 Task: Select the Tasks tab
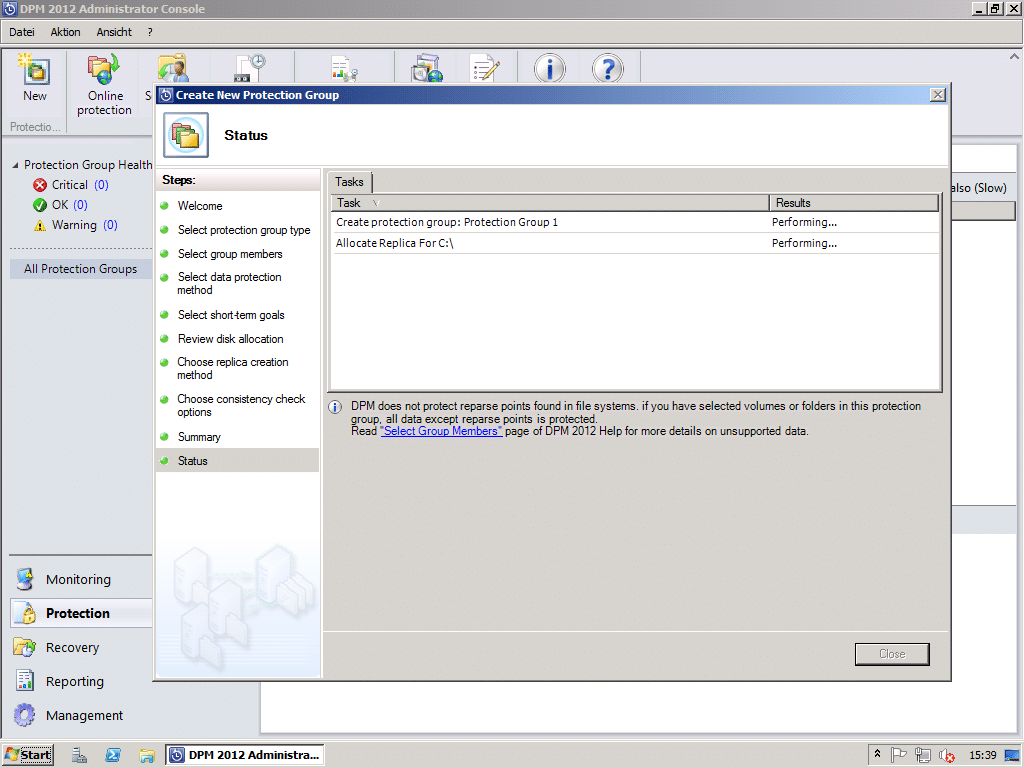click(x=349, y=182)
